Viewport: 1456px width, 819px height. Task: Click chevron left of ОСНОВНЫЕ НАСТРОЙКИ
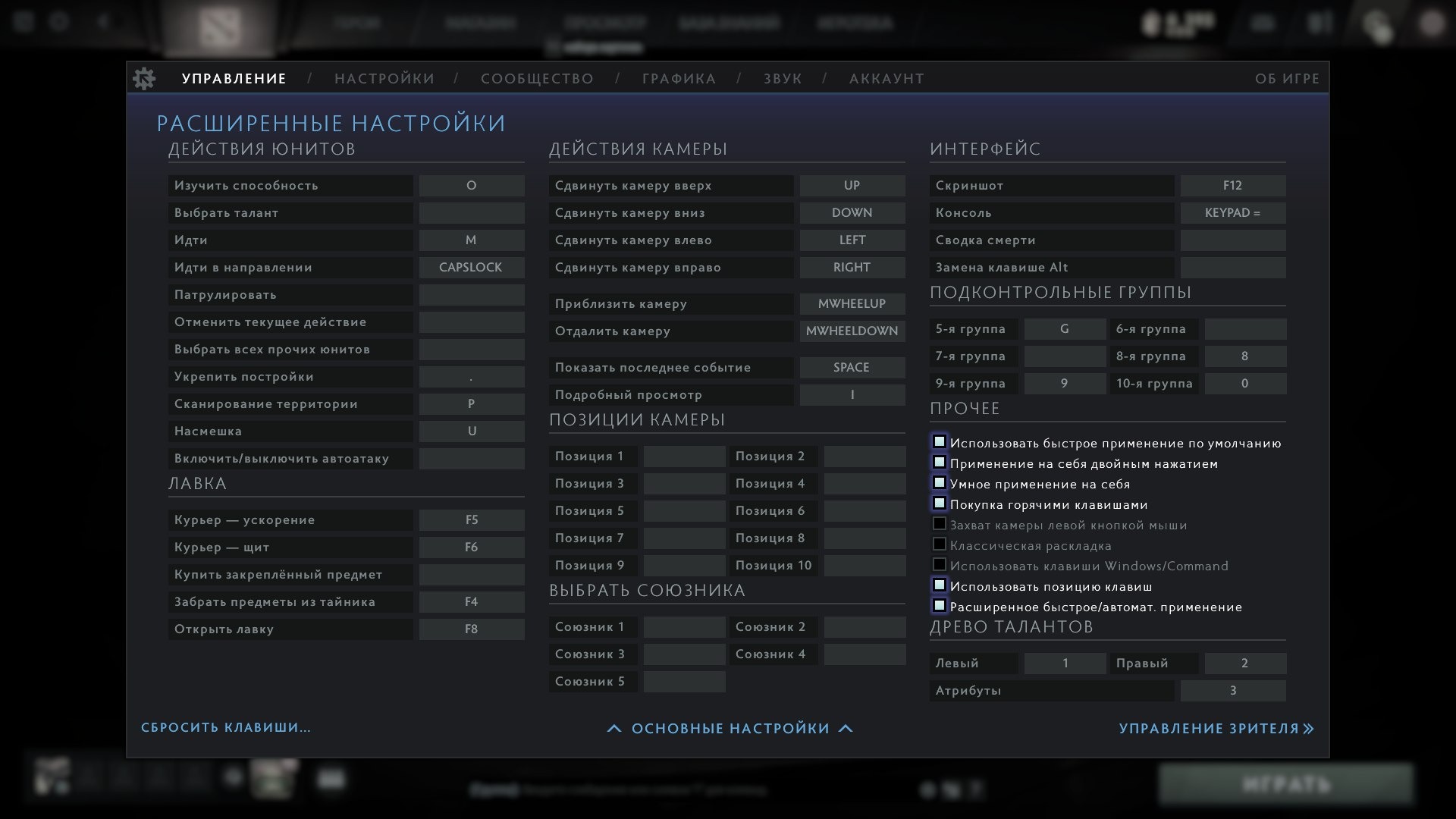[x=614, y=729]
